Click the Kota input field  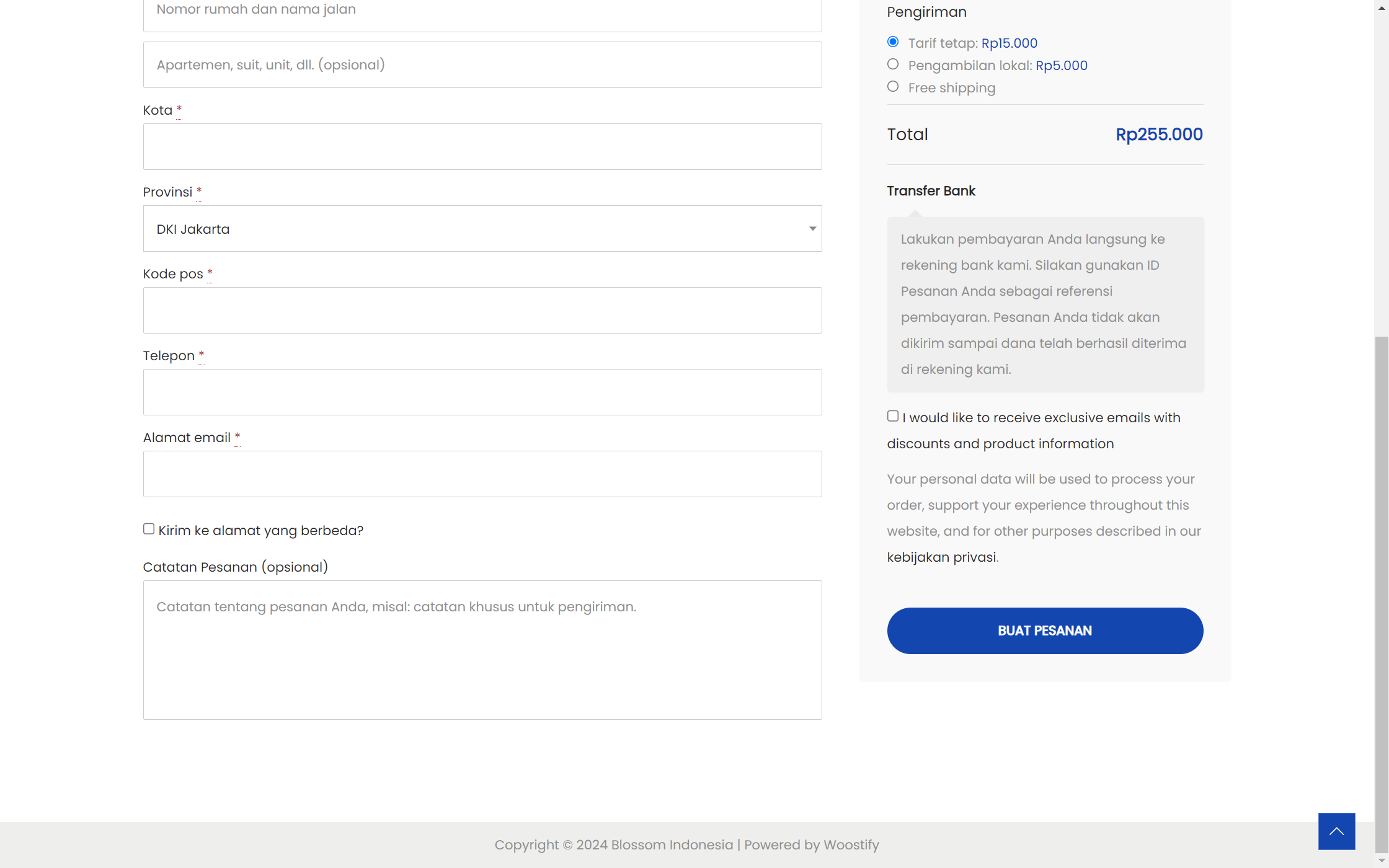tap(482, 147)
